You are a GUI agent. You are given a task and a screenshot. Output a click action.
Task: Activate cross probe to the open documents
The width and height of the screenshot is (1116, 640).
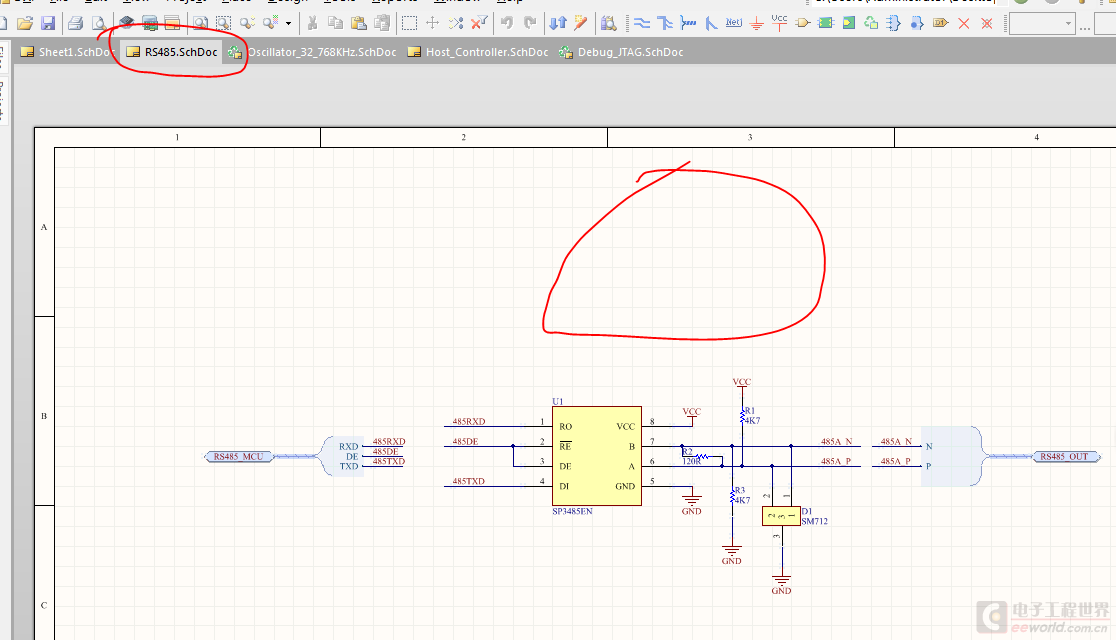pyautogui.click(x=581, y=23)
